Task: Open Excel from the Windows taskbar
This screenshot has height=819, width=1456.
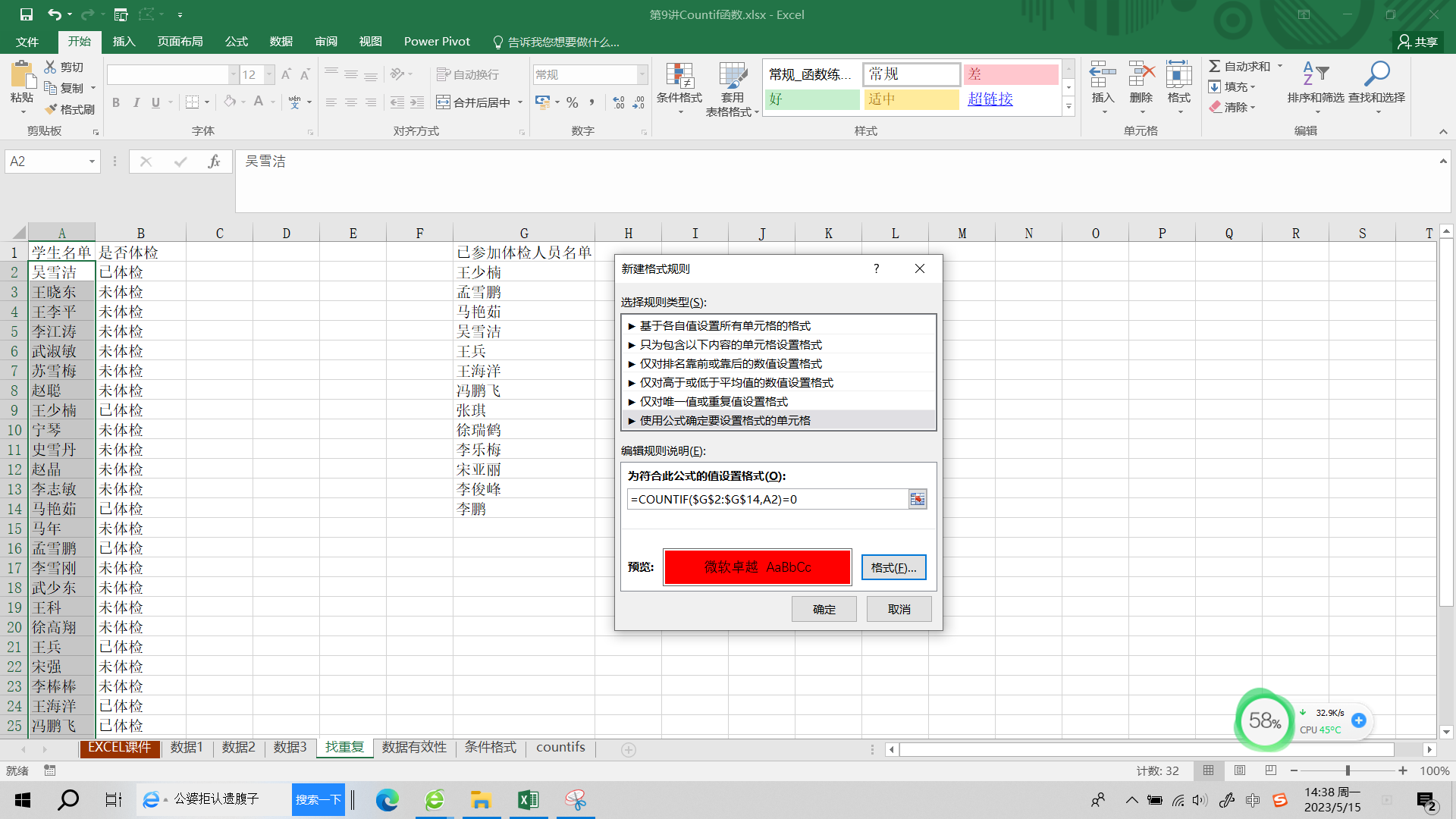Action: (x=528, y=800)
